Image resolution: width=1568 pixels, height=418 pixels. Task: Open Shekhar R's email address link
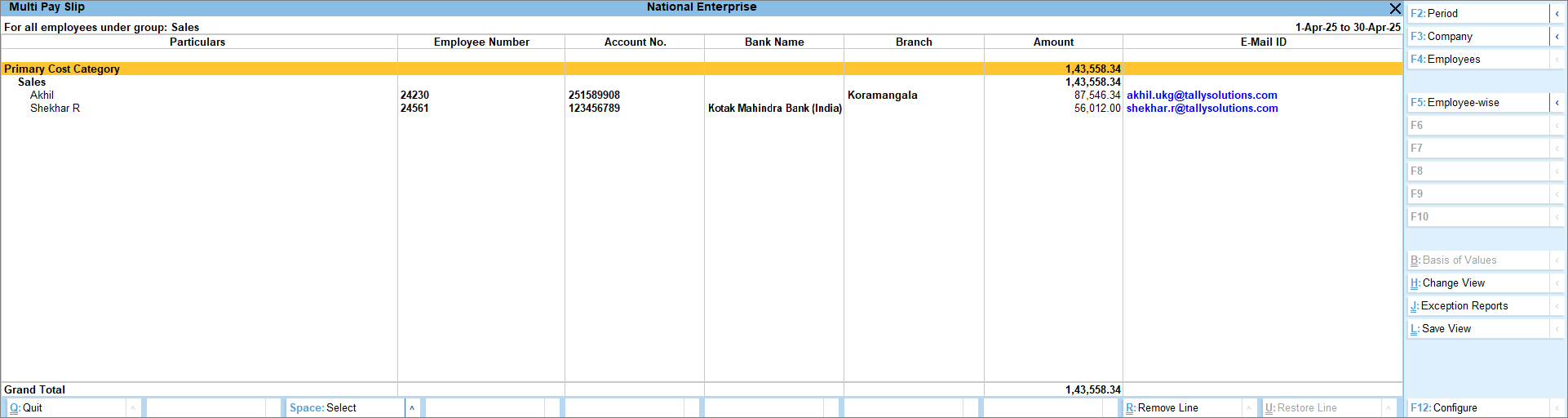[x=1202, y=109]
